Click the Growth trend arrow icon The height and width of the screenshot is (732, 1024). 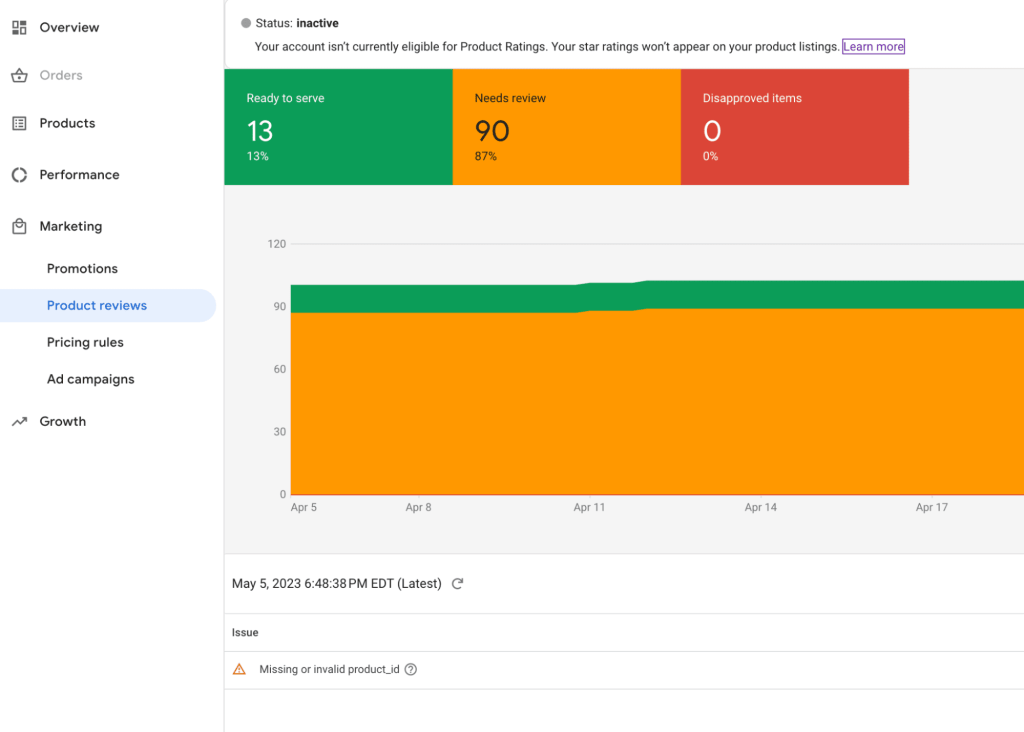(19, 422)
